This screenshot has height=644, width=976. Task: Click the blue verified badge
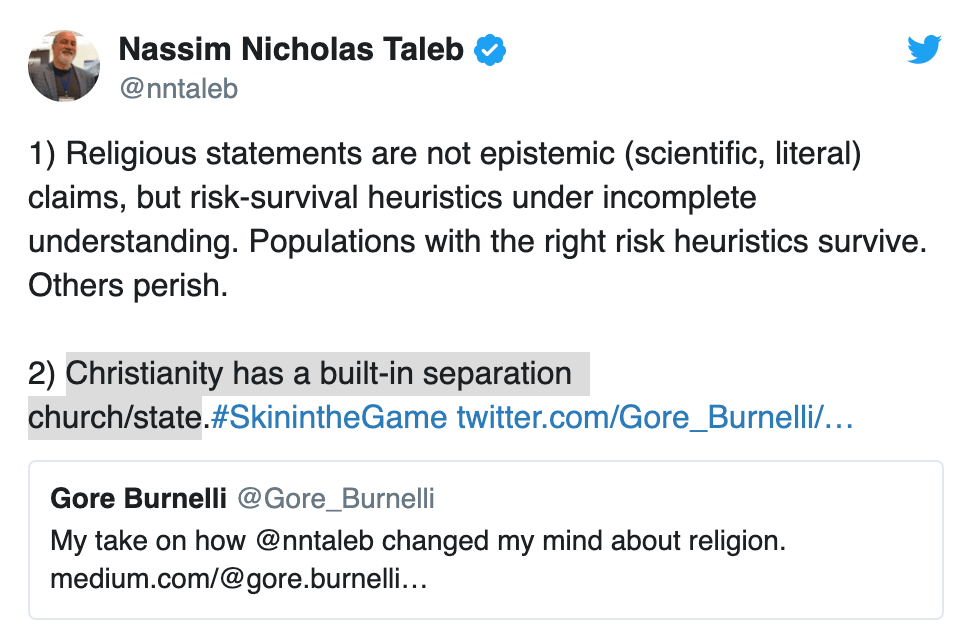pos(489,50)
